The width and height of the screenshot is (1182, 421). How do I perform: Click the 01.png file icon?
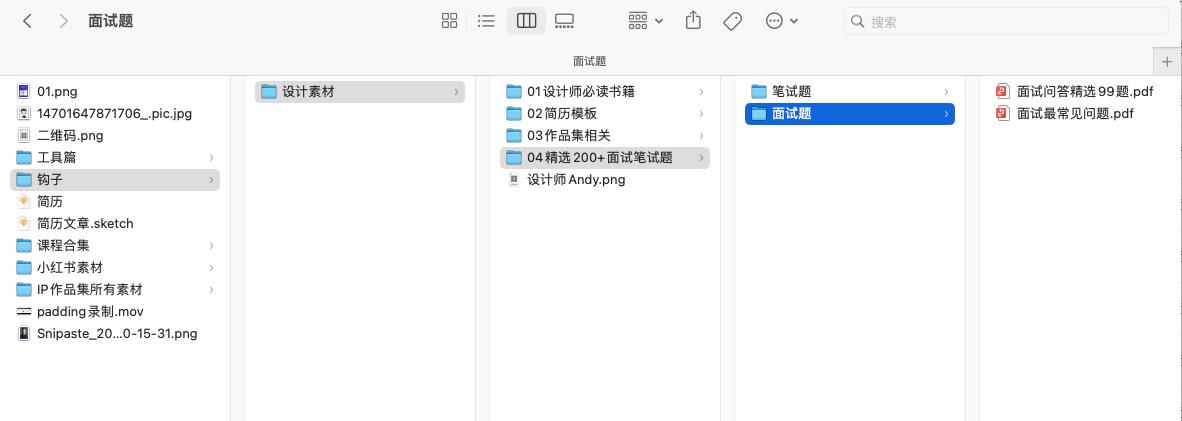coord(23,91)
